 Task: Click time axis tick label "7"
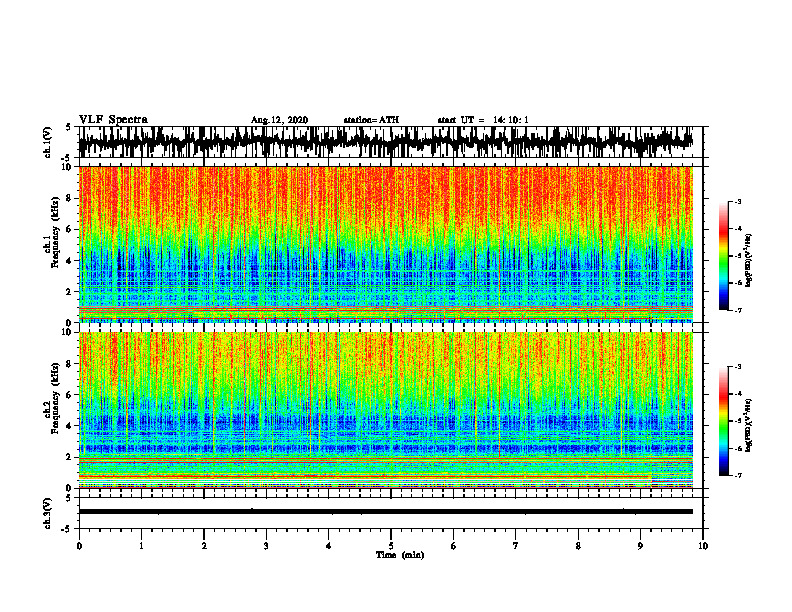tap(516, 546)
